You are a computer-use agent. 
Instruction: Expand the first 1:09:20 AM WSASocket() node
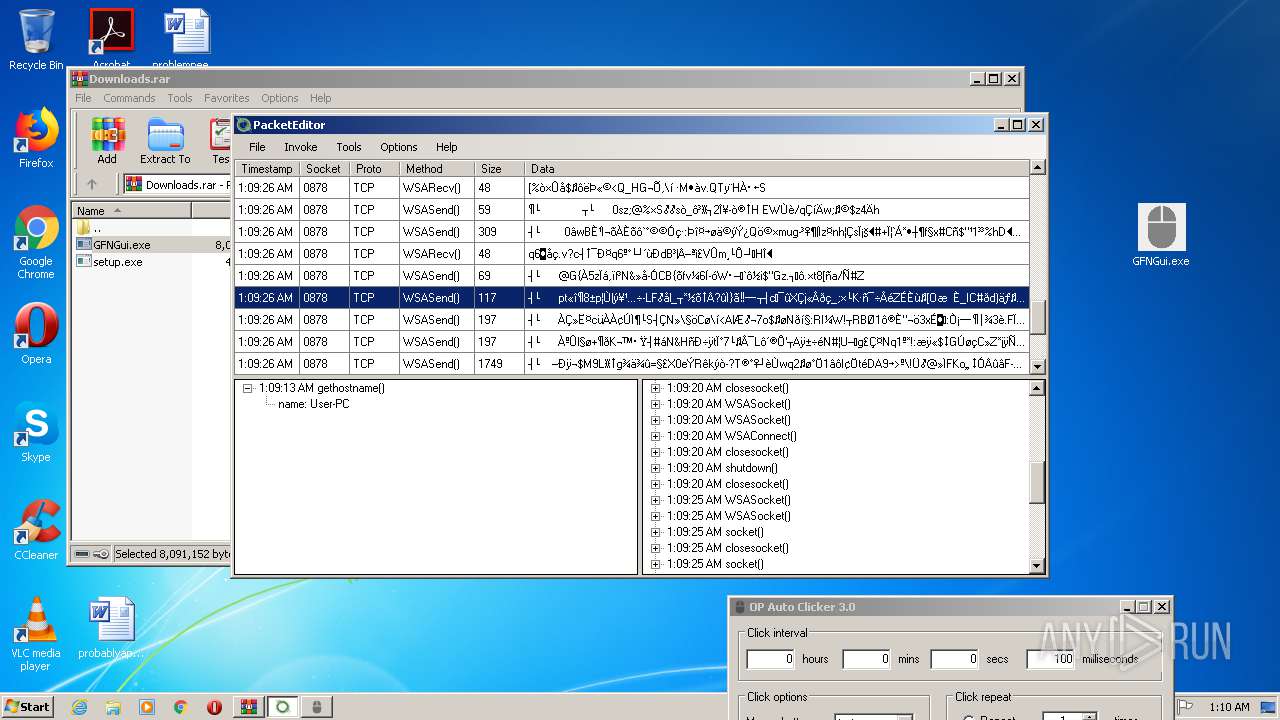point(656,404)
